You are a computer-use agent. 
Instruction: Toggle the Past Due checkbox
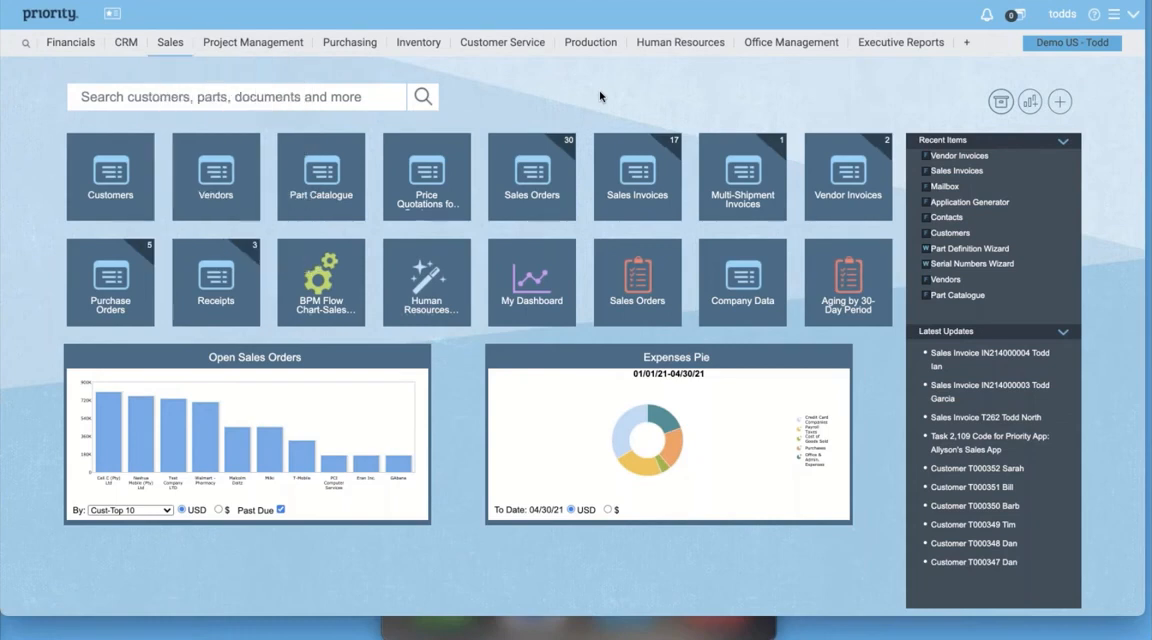point(281,509)
